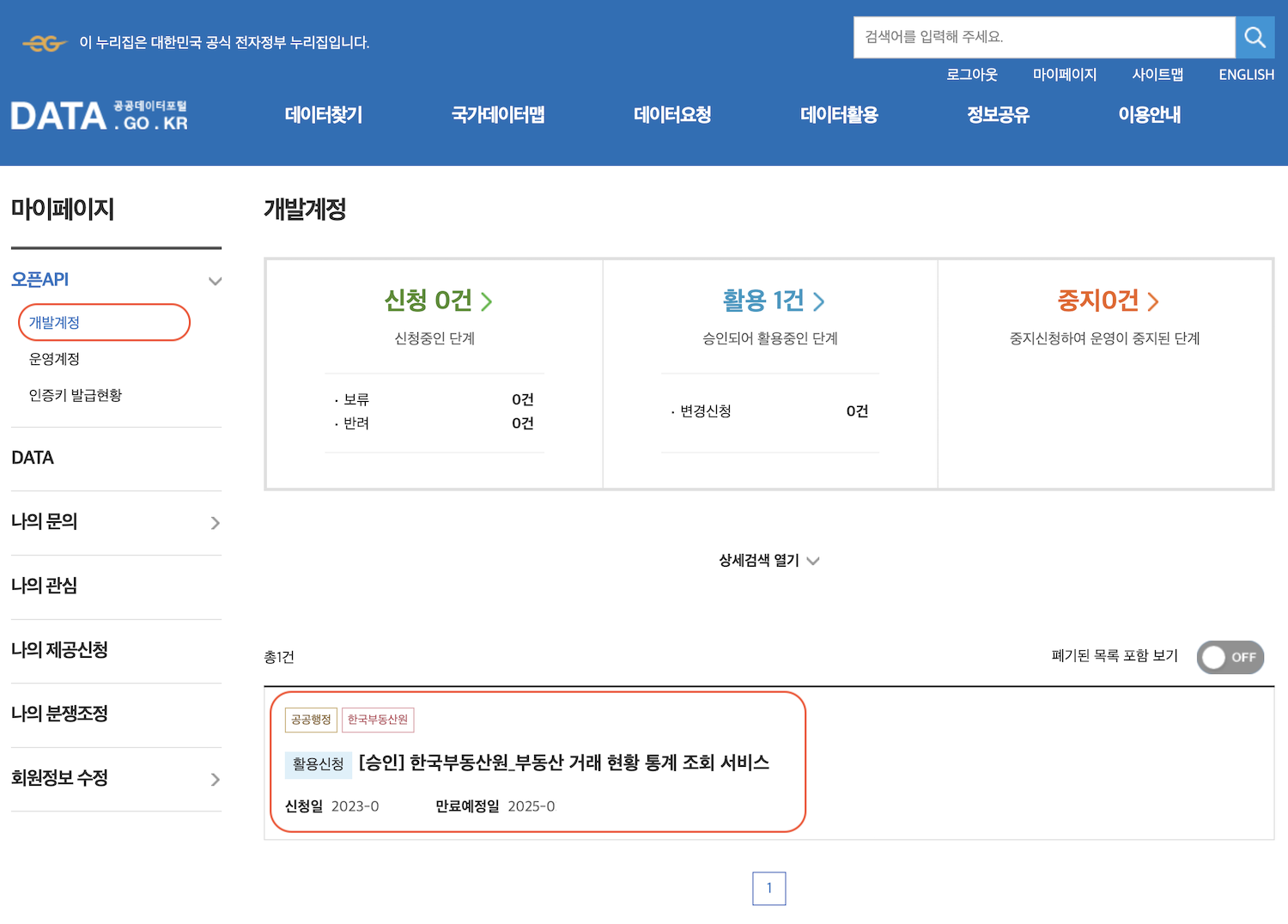Click the 활용신청 badge label
Viewport: 1288px width, 924px height.
click(318, 763)
